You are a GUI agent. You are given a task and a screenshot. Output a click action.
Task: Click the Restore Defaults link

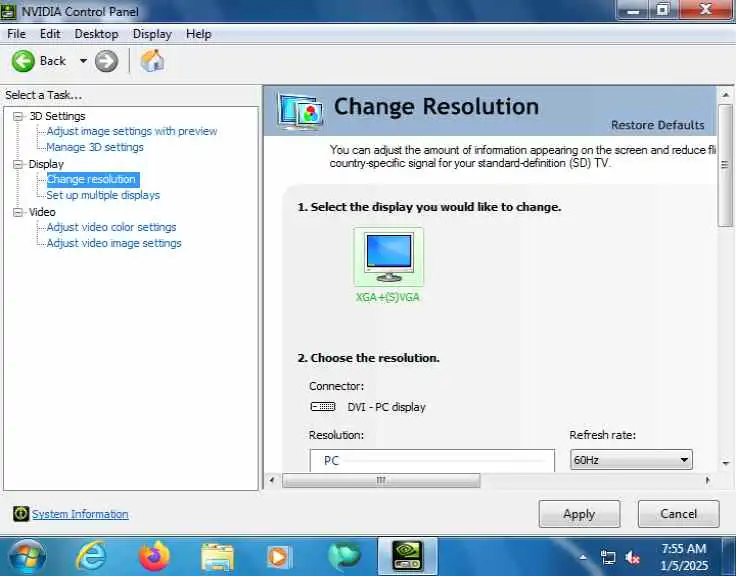[658, 125]
